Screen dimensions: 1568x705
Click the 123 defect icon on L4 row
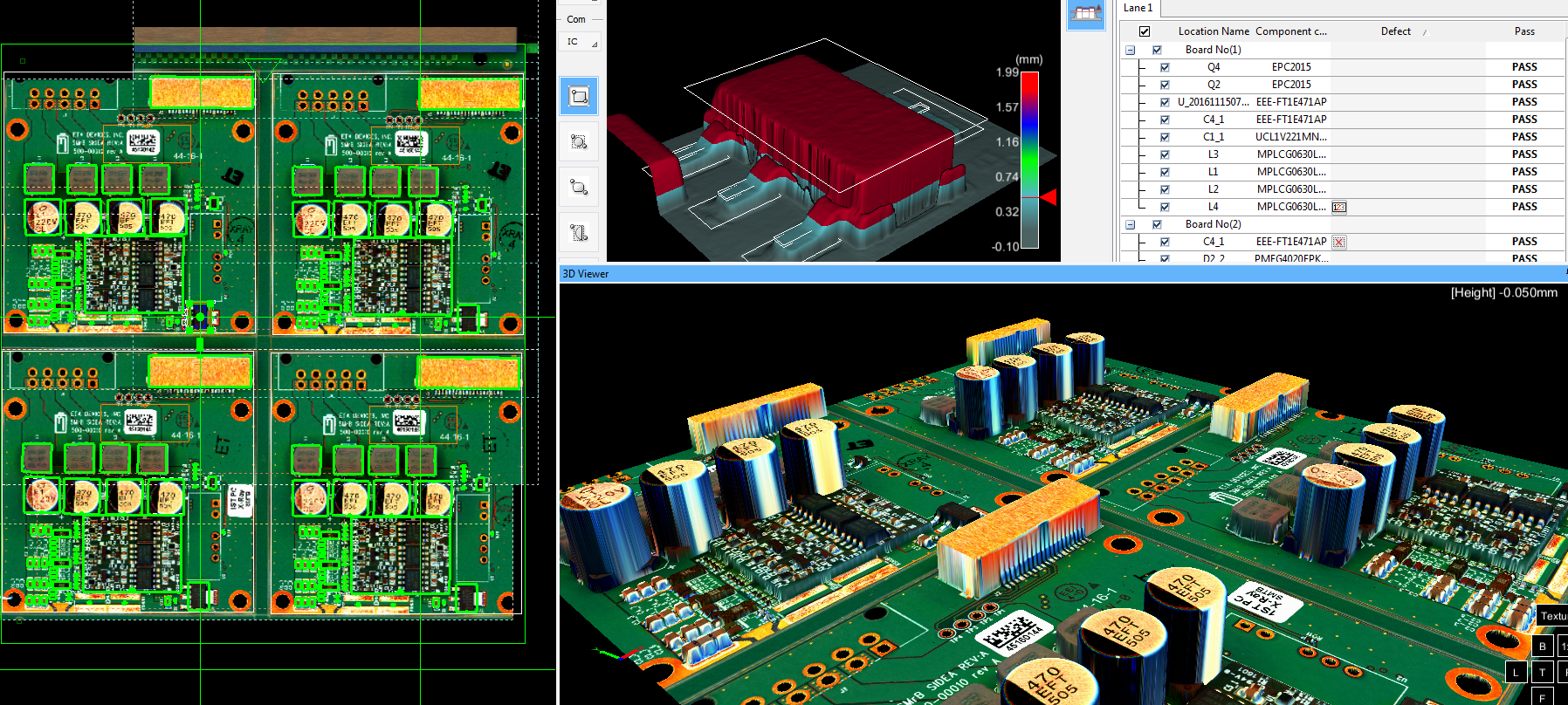1339,207
